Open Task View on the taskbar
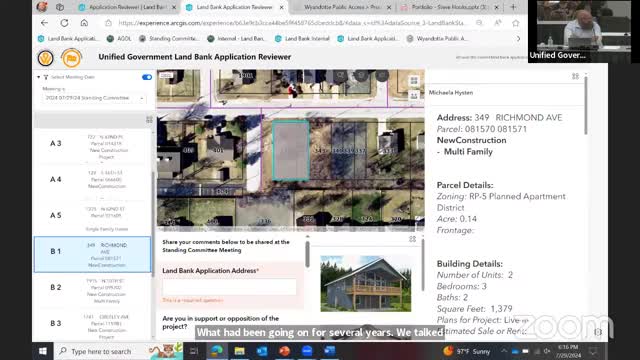The image size is (640, 360). click(194, 351)
